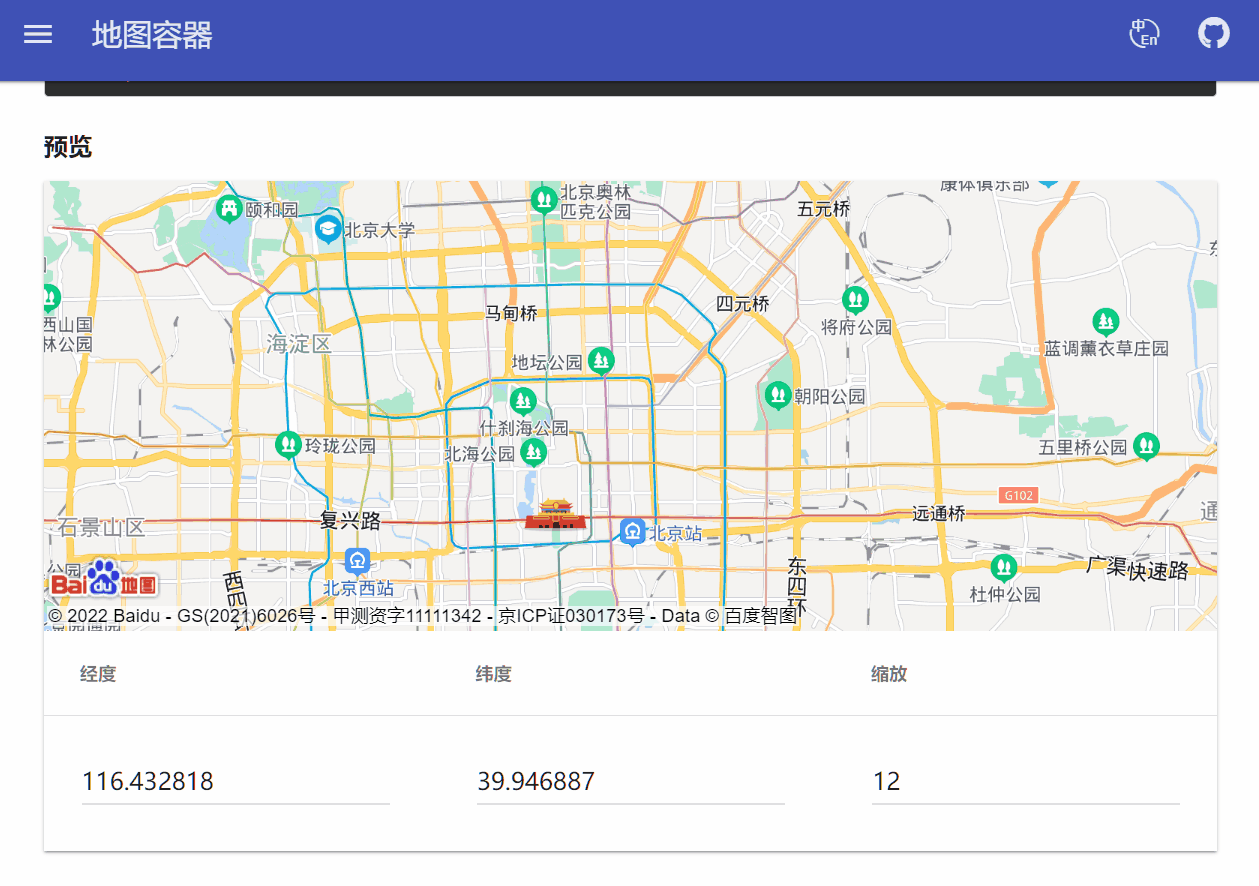
Task: Click the Baidu Map logo
Action: (103, 579)
